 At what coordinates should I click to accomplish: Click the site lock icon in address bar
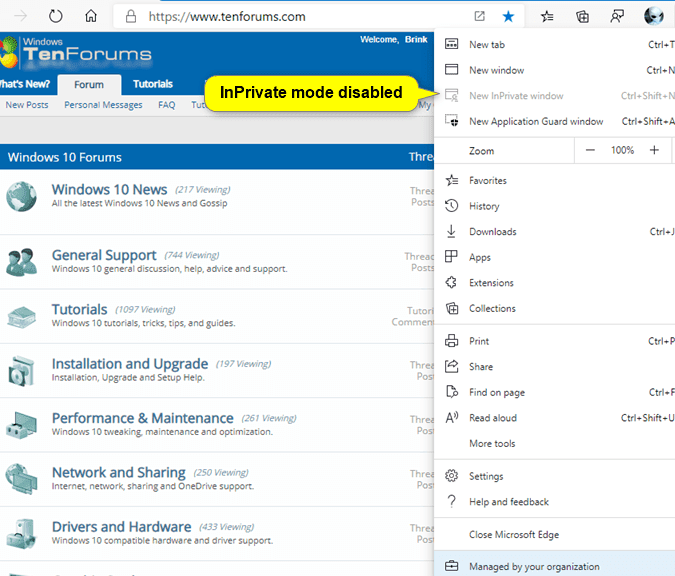click(131, 16)
